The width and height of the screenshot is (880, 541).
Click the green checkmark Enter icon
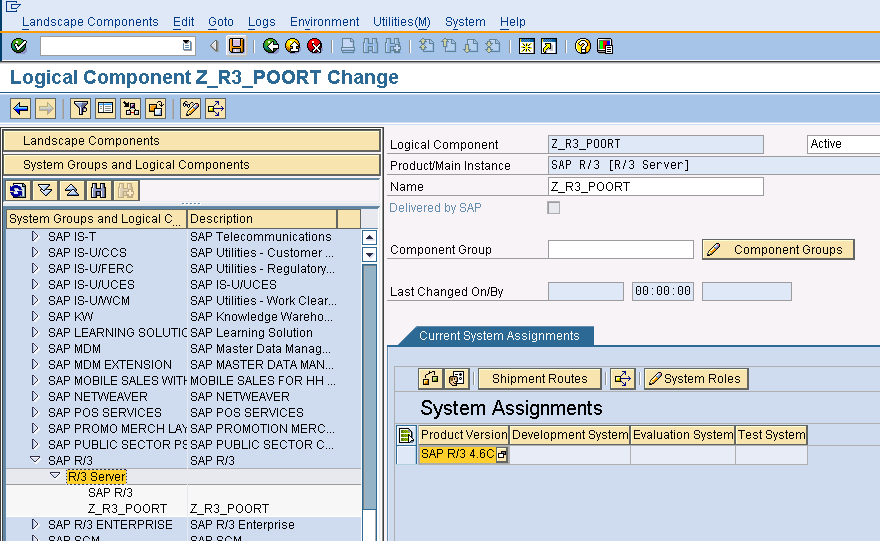pyautogui.click(x=19, y=45)
